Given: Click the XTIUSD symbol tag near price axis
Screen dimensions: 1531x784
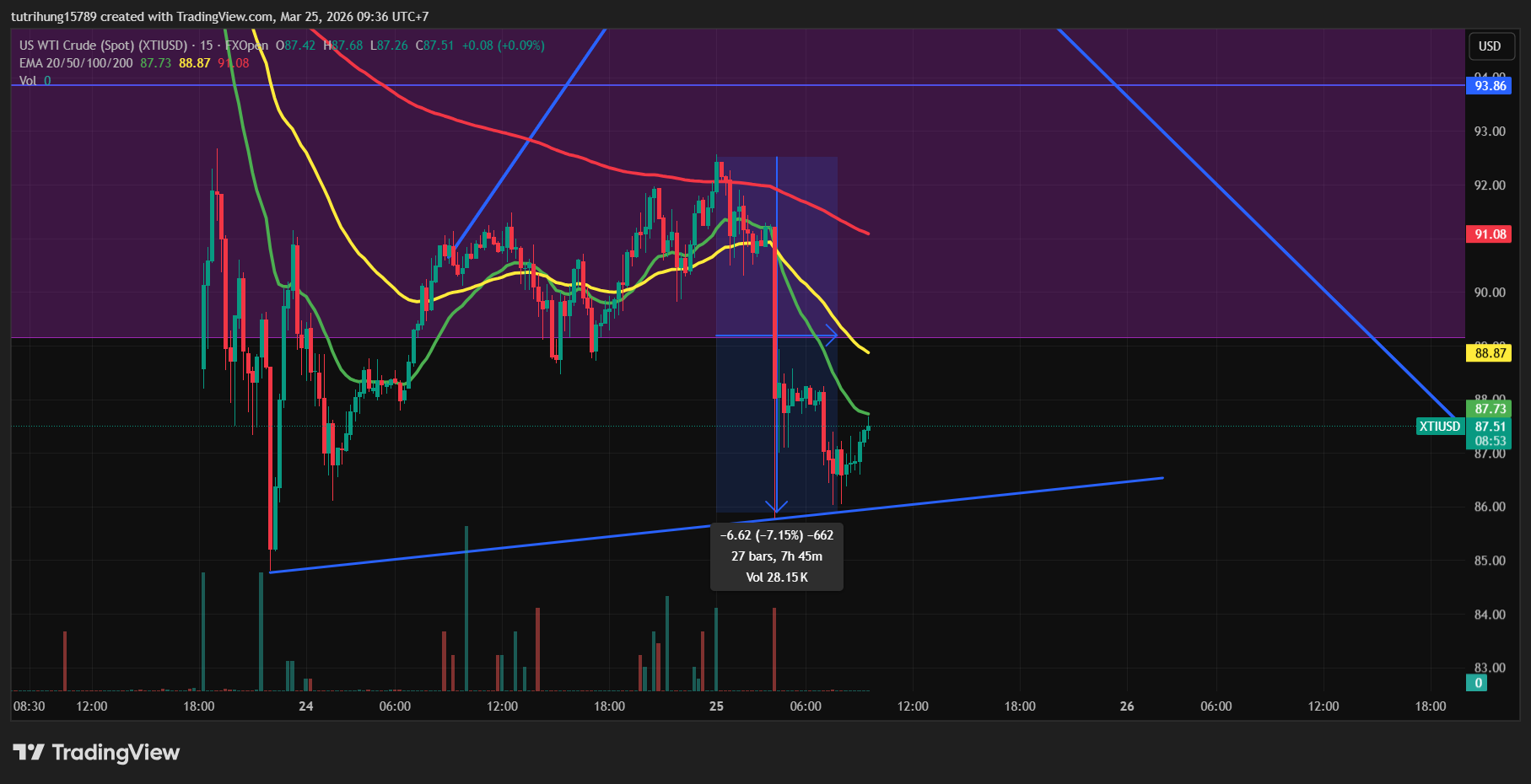Looking at the screenshot, I should [1439, 427].
